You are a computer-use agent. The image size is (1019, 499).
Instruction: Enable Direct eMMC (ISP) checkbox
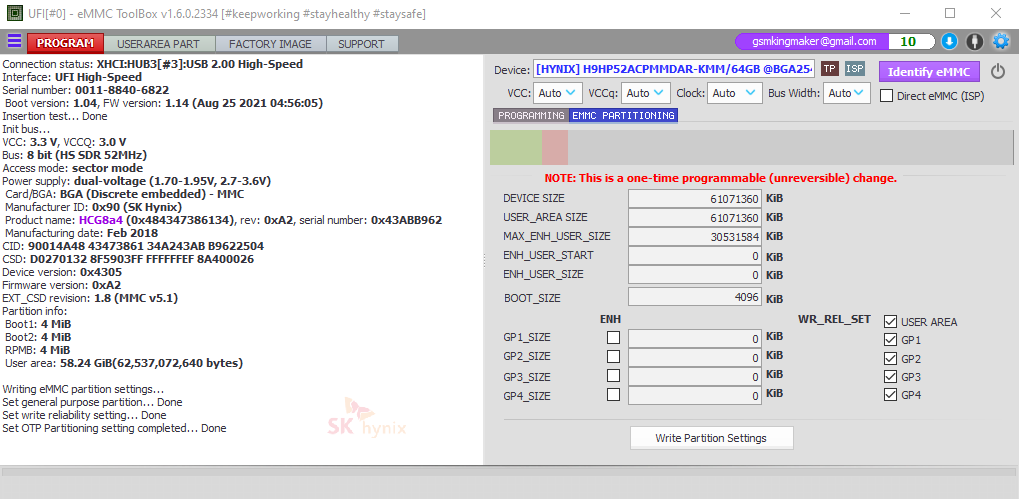886,96
